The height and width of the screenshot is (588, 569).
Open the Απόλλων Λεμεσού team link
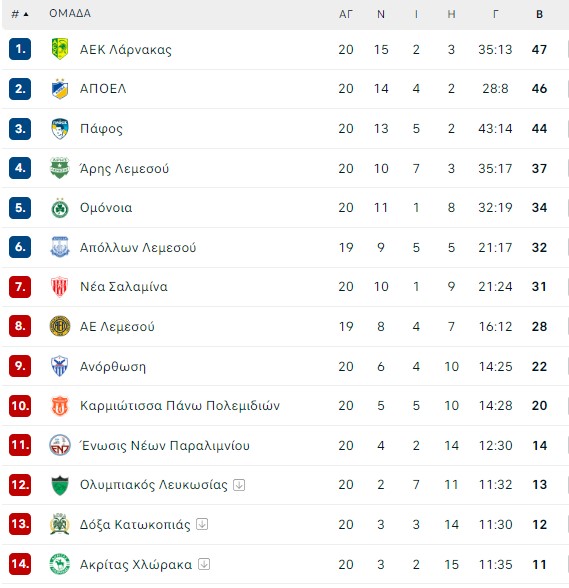[x=138, y=248]
